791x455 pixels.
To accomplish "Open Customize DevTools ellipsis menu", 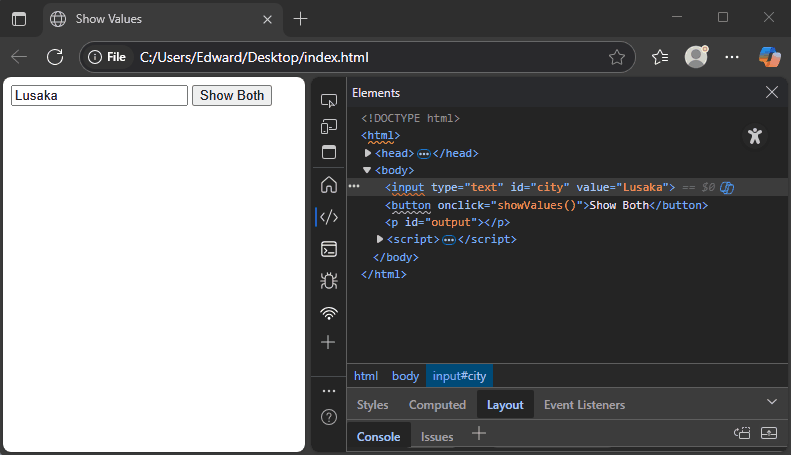I will (329, 391).
